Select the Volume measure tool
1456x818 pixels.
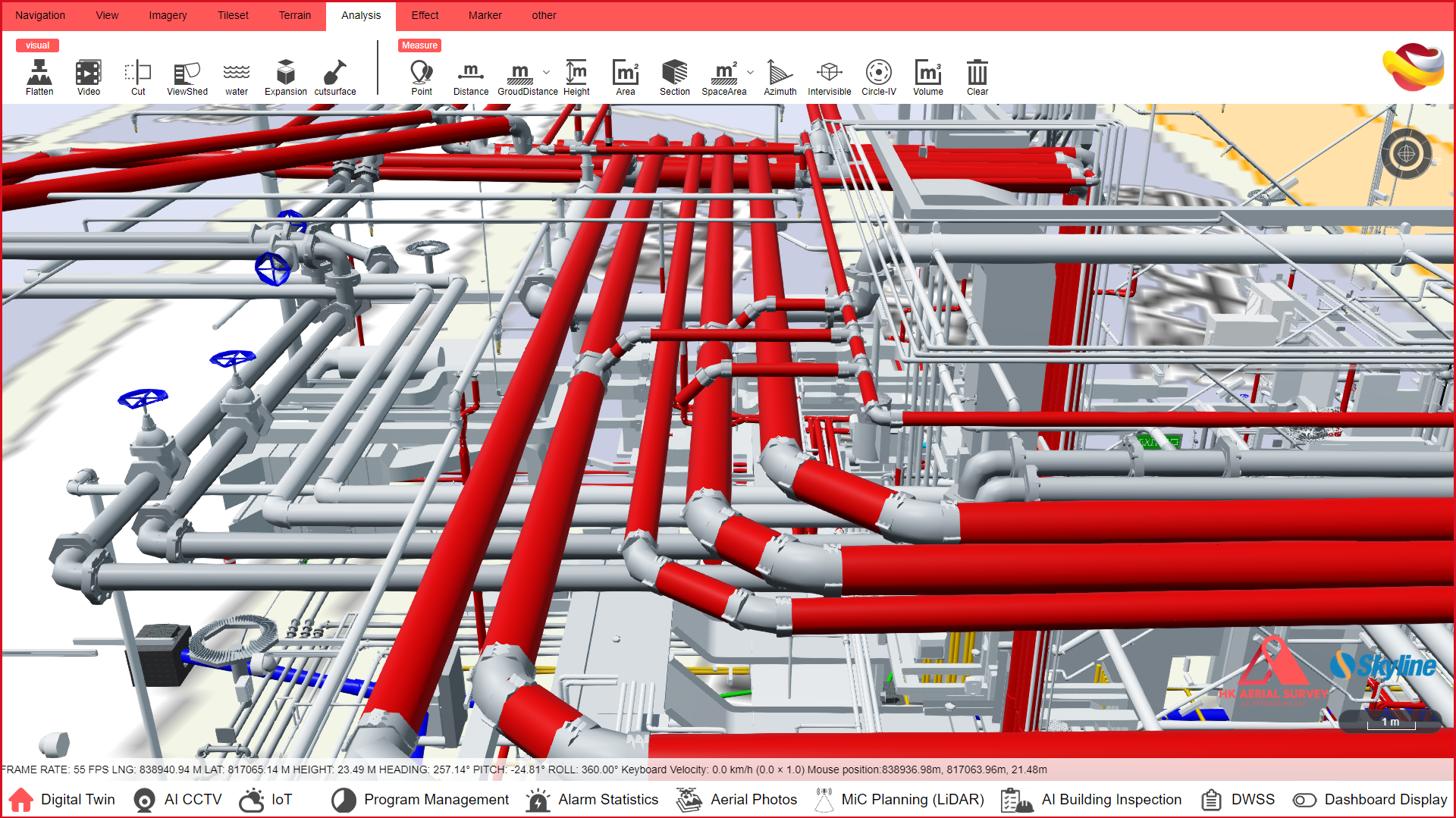point(927,77)
